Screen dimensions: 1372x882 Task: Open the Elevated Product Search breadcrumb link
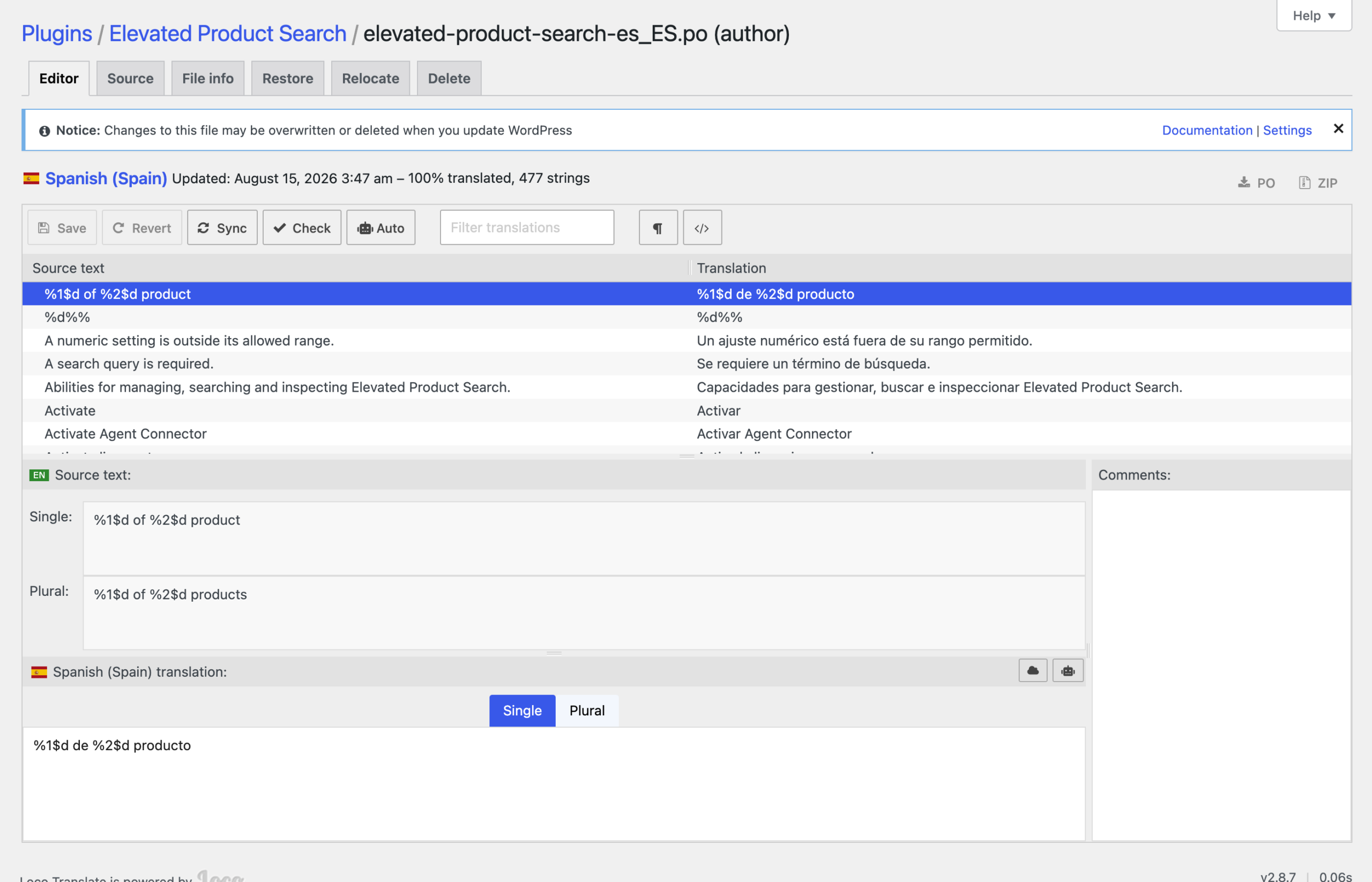(x=227, y=33)
